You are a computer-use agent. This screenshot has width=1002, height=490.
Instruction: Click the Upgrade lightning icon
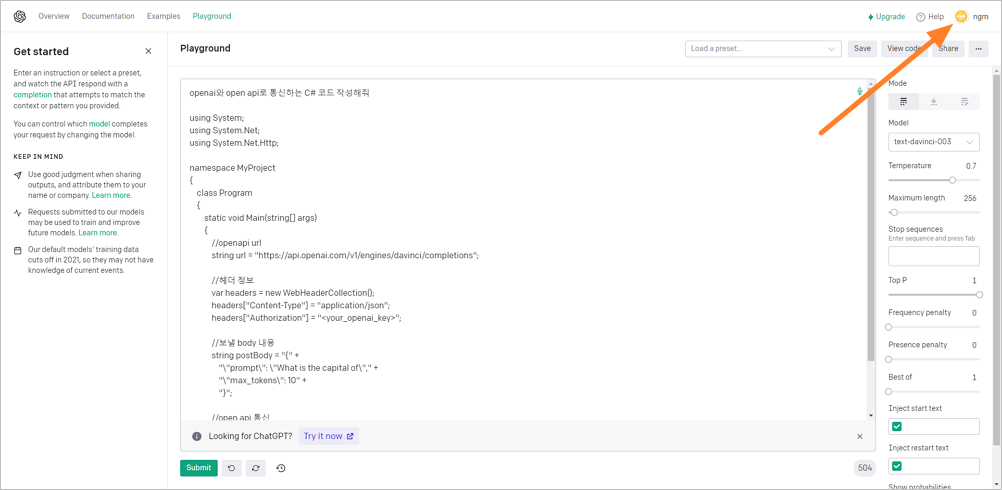coord(870,17)
